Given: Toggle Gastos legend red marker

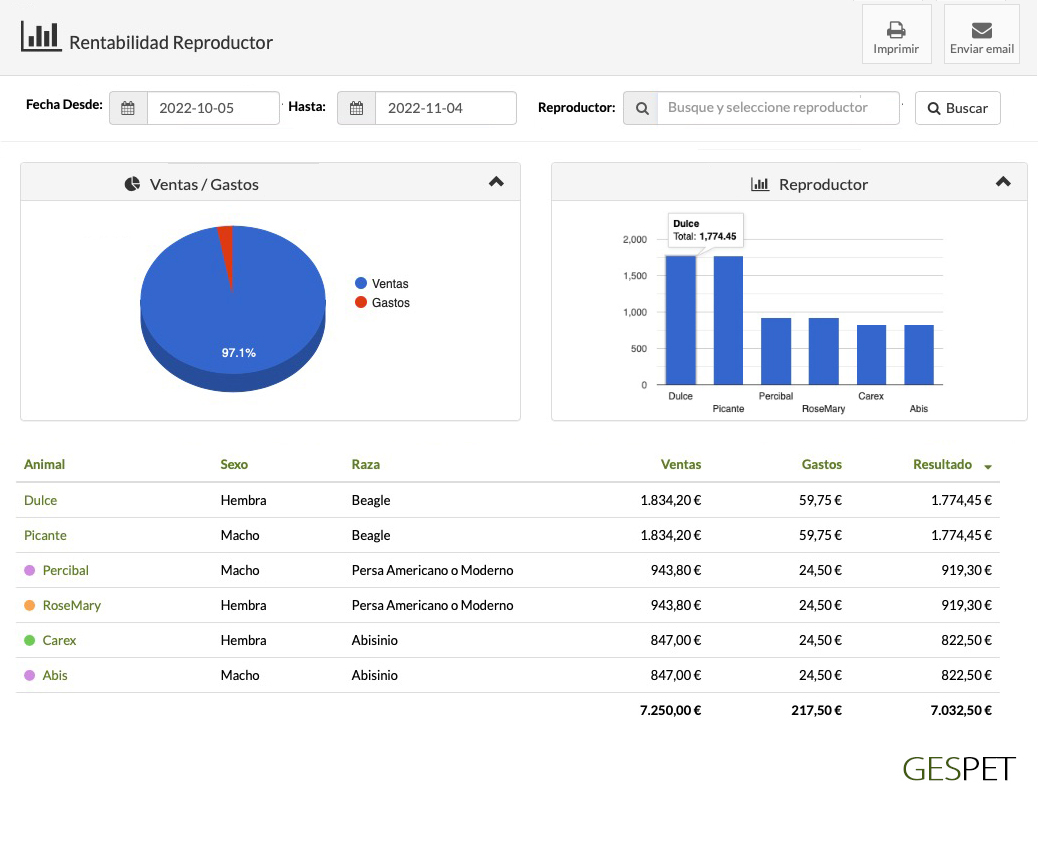Looking at the screenshot, I should pyautogui.click(x=361, y=302).
